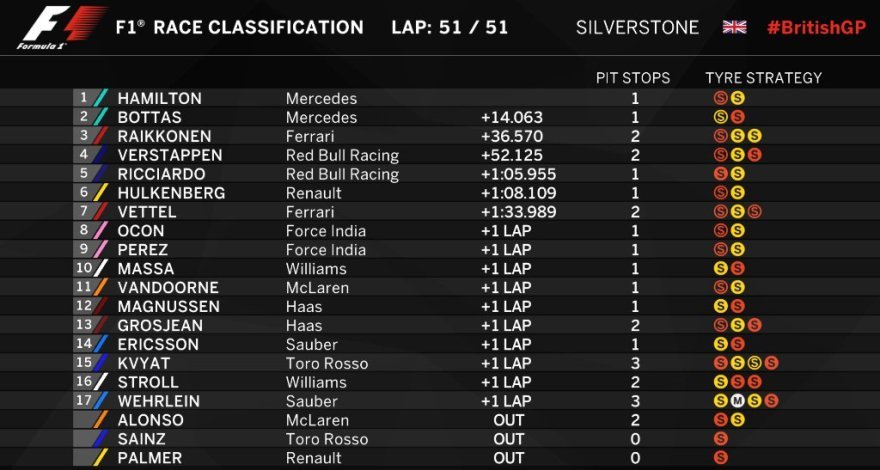Click Hamilton's position 1 badge

click(84, 98)
